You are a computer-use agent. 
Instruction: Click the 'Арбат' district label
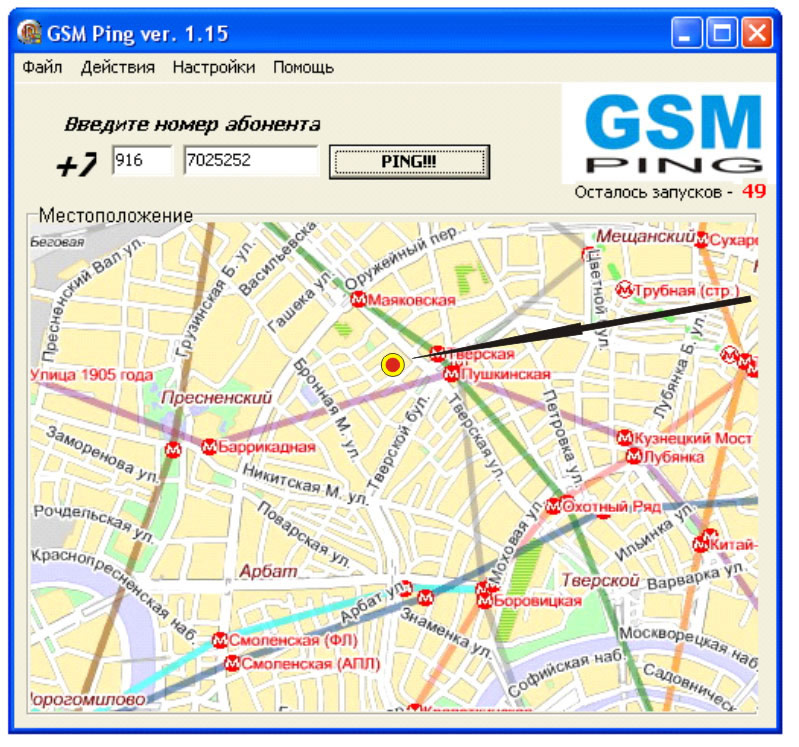tap(269, 571)
